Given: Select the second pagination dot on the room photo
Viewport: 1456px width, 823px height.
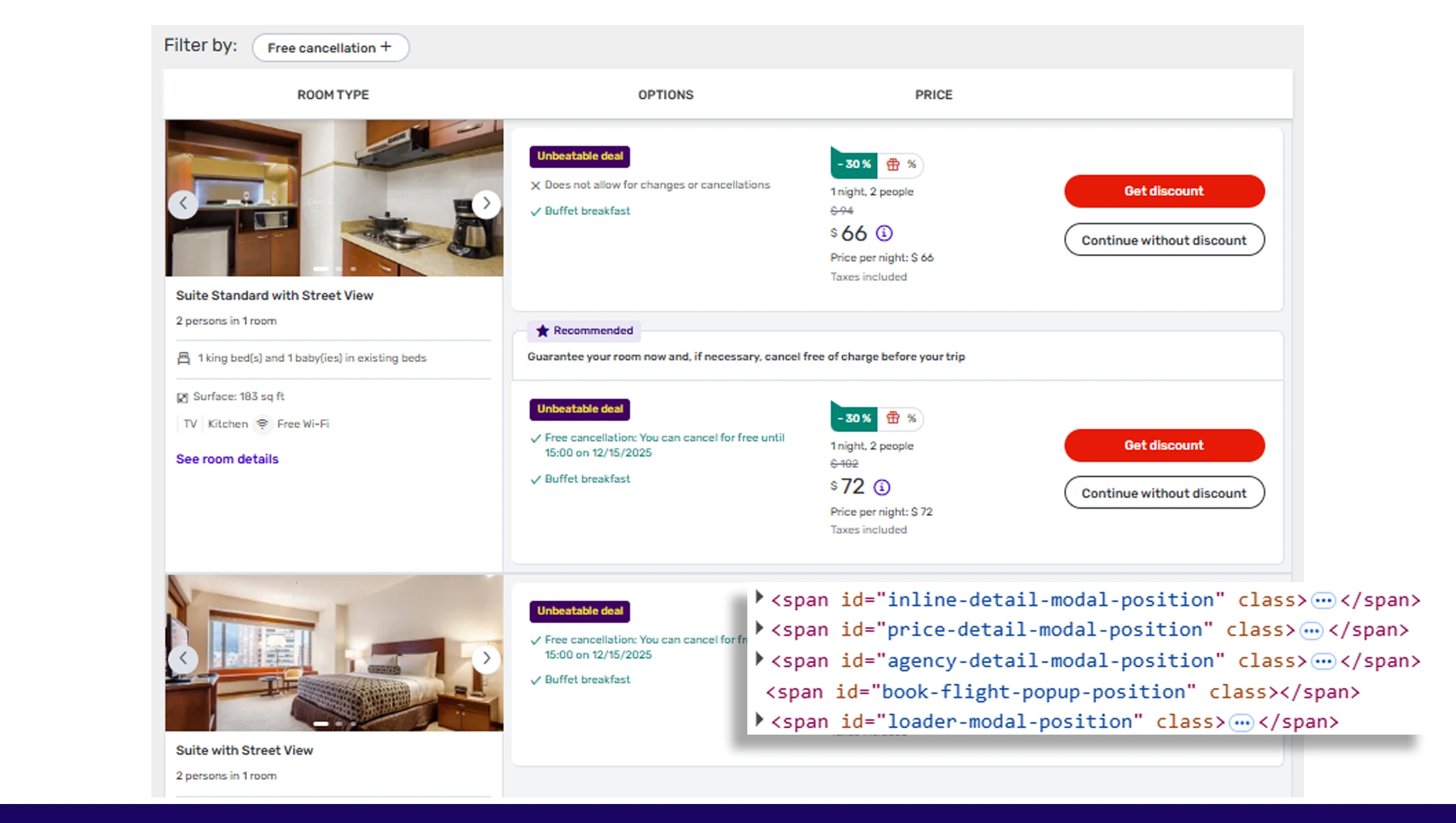Looking at the screenshot, I should click(337, 268).
